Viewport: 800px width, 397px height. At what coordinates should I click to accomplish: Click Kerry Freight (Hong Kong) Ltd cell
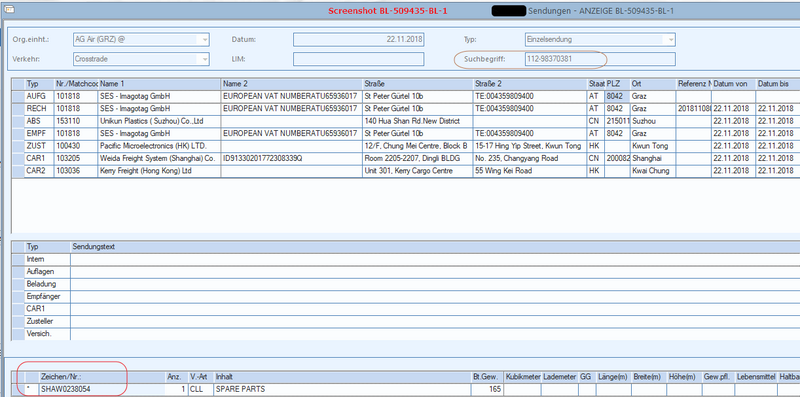tap(159, 171)
